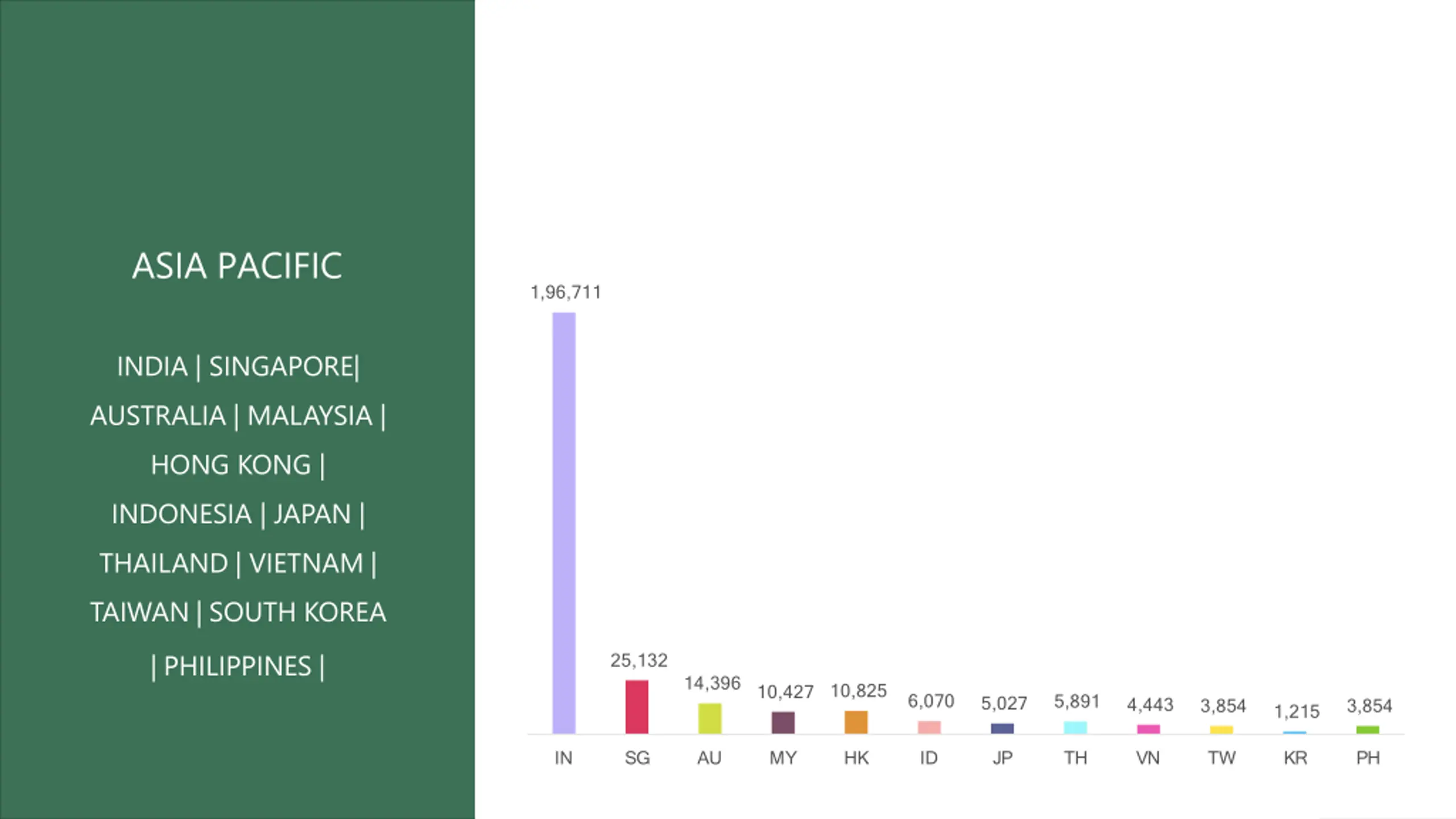Select the KR axis label
The height and width of the screenshot is (819, 1456).
pyautogui.click(x=1295, y=758)
